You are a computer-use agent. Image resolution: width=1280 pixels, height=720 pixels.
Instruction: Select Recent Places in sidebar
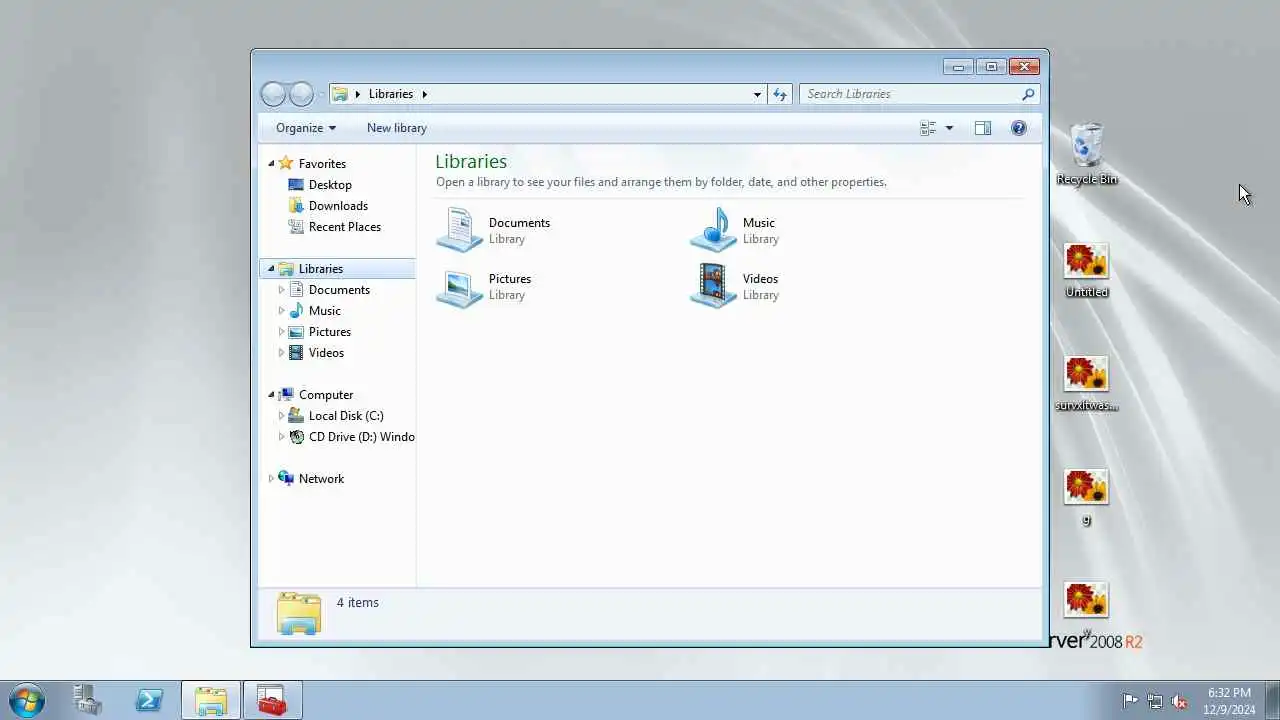click(x=345, y=227)
